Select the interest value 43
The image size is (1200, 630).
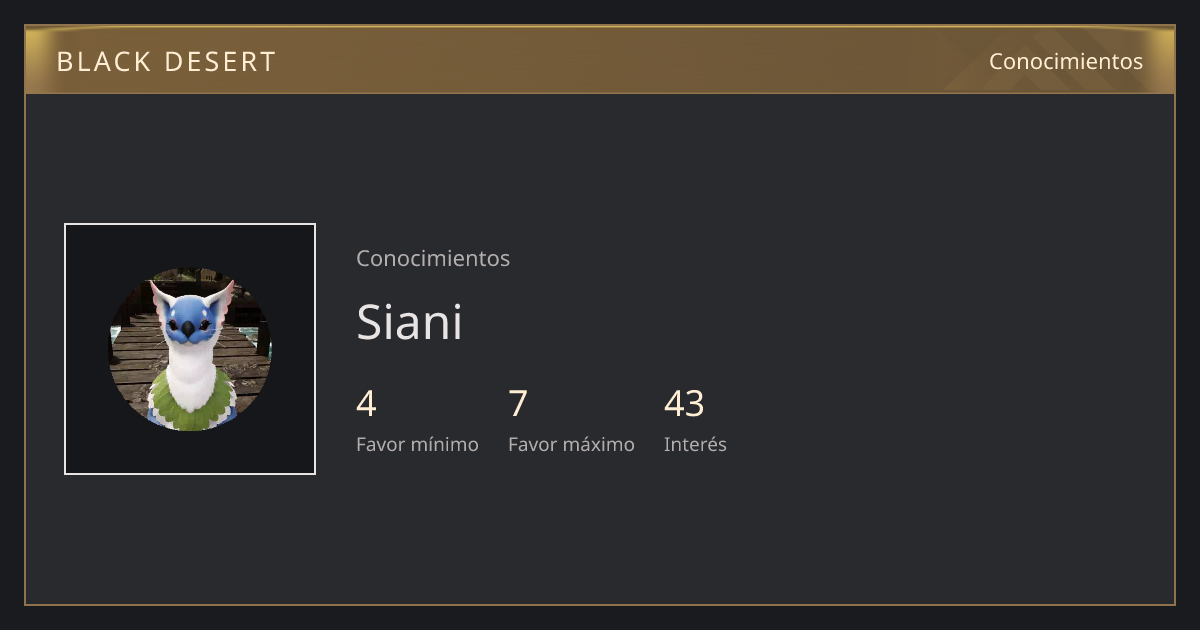pyautogui.click(x=684, y=404)
